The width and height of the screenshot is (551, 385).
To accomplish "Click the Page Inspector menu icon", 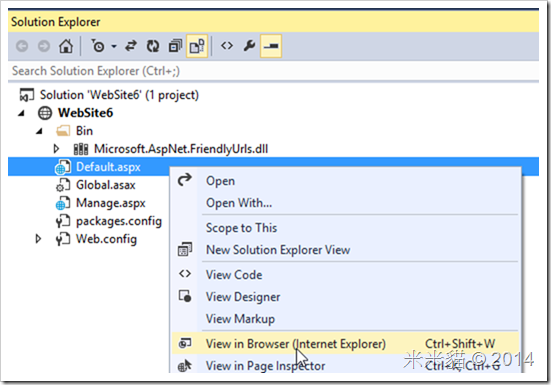I will (185, 366).
